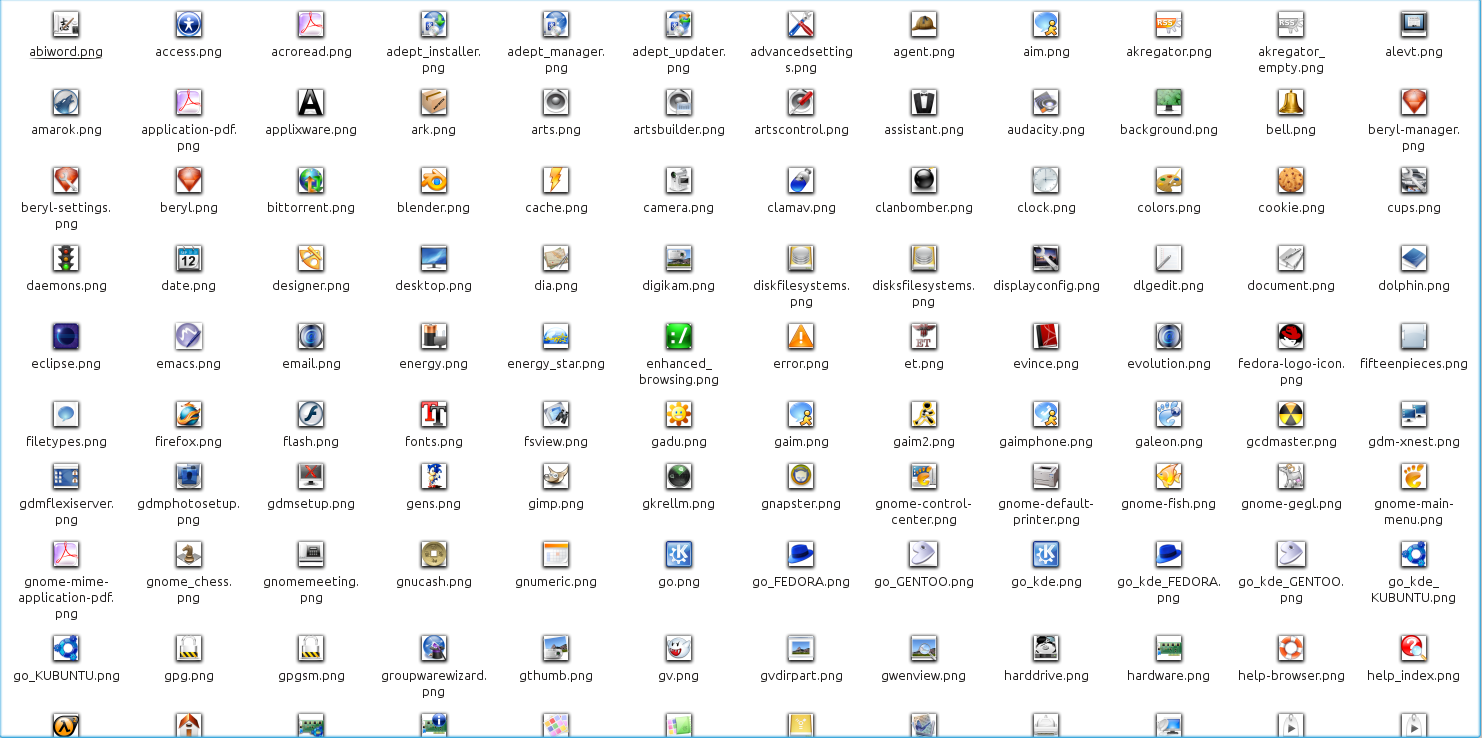
Task: Select the gpg.png padlock icon
Action: tap(189, 648)
